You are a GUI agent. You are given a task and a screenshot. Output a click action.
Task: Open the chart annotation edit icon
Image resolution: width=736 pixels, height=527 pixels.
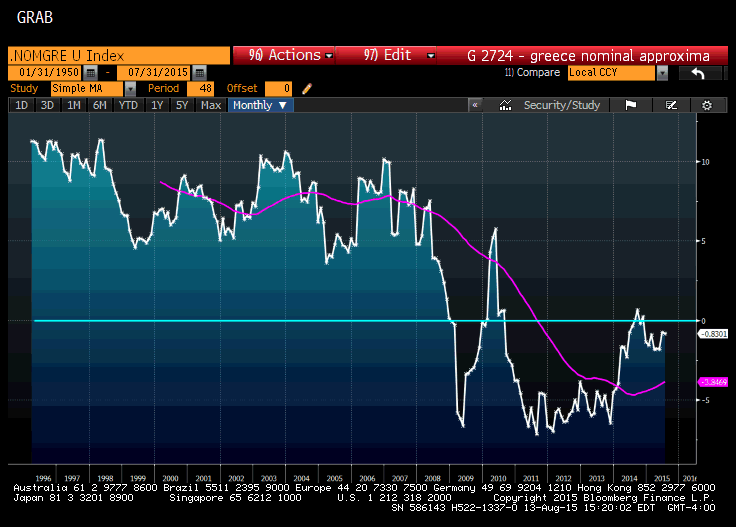671,105
